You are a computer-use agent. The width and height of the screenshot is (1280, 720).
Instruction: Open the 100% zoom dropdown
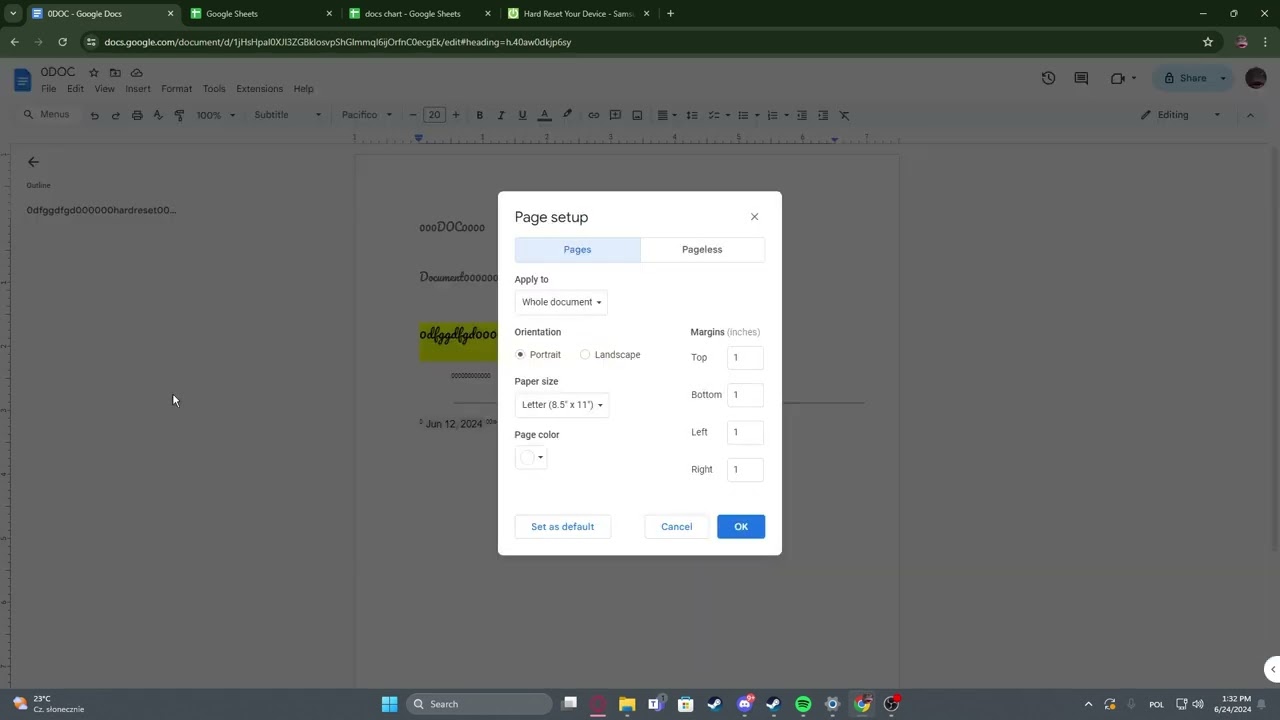point(216,115)
